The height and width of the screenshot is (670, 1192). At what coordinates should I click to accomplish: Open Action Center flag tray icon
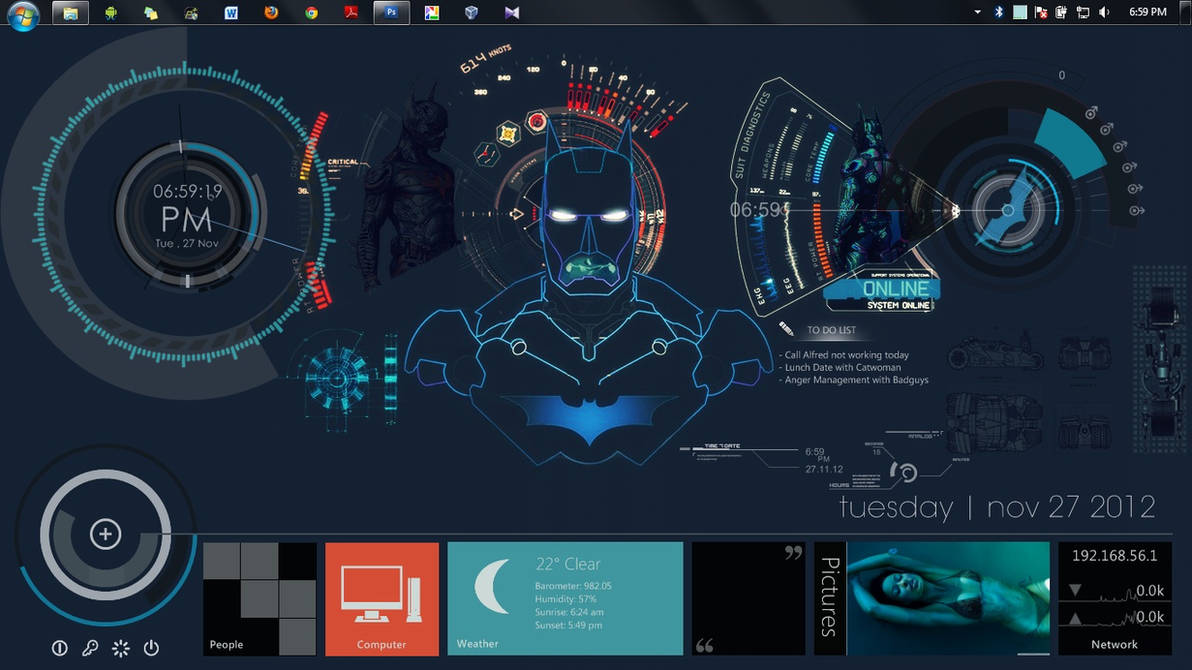(x=1041, y=12)
